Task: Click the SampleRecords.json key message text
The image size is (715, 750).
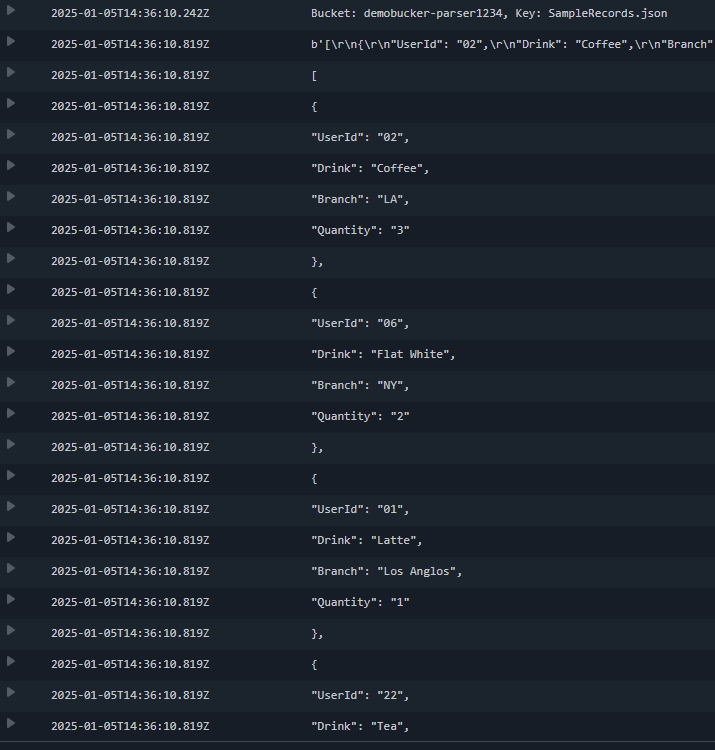Action: click(607, 13)
